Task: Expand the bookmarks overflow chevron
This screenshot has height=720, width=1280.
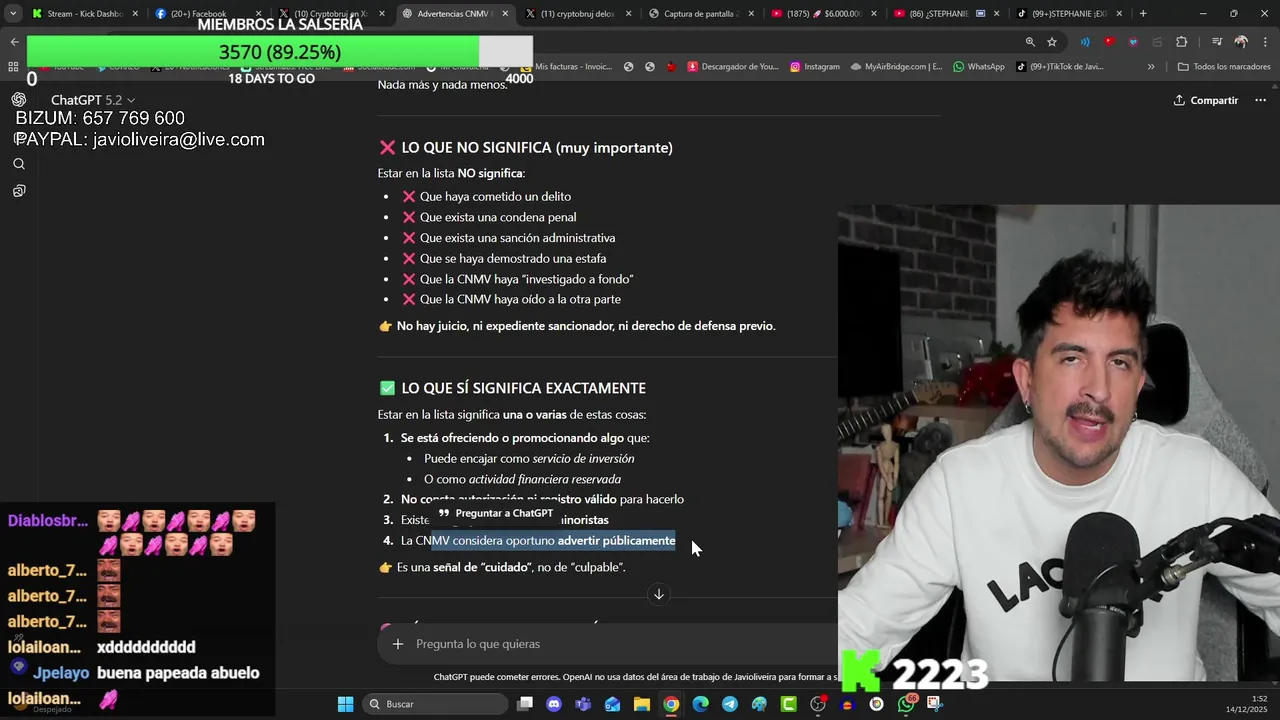Action: coord(1151,67)
